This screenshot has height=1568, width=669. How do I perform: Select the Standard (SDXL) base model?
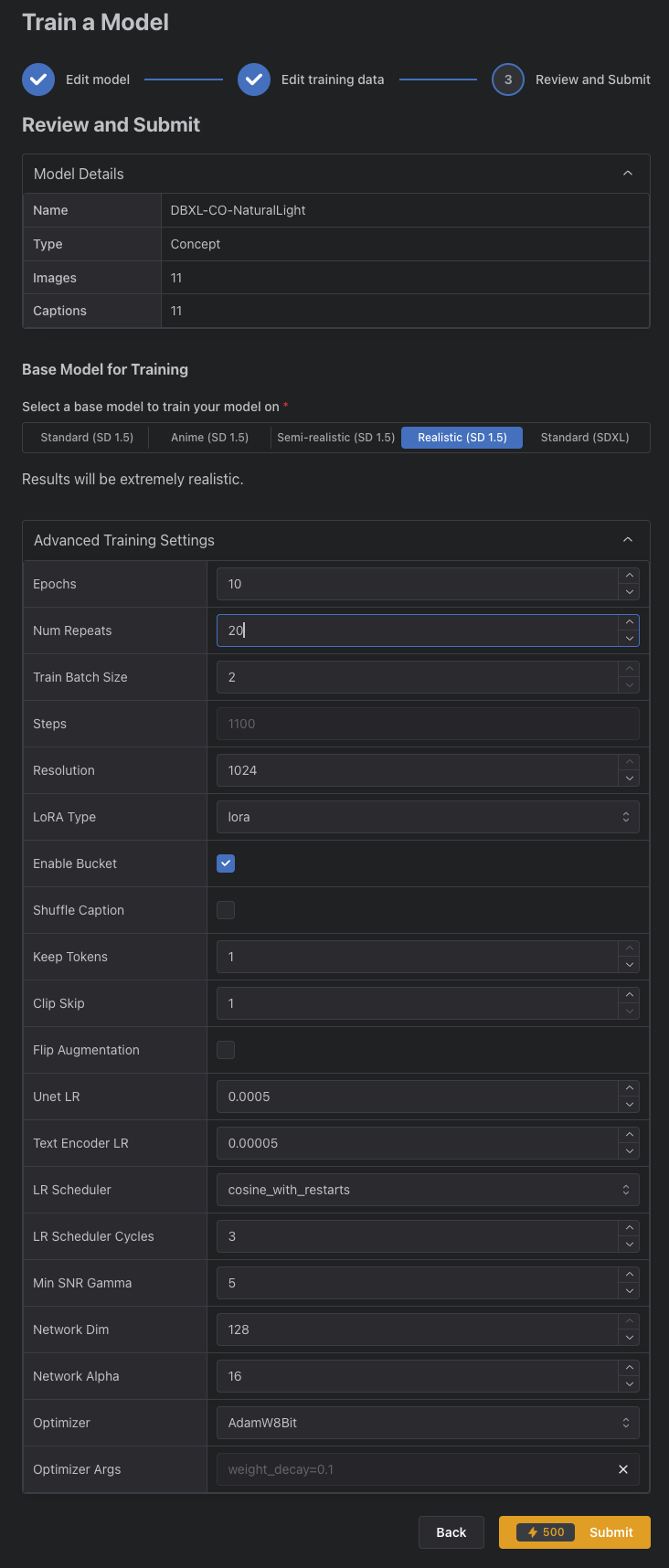tap(585, 438)
